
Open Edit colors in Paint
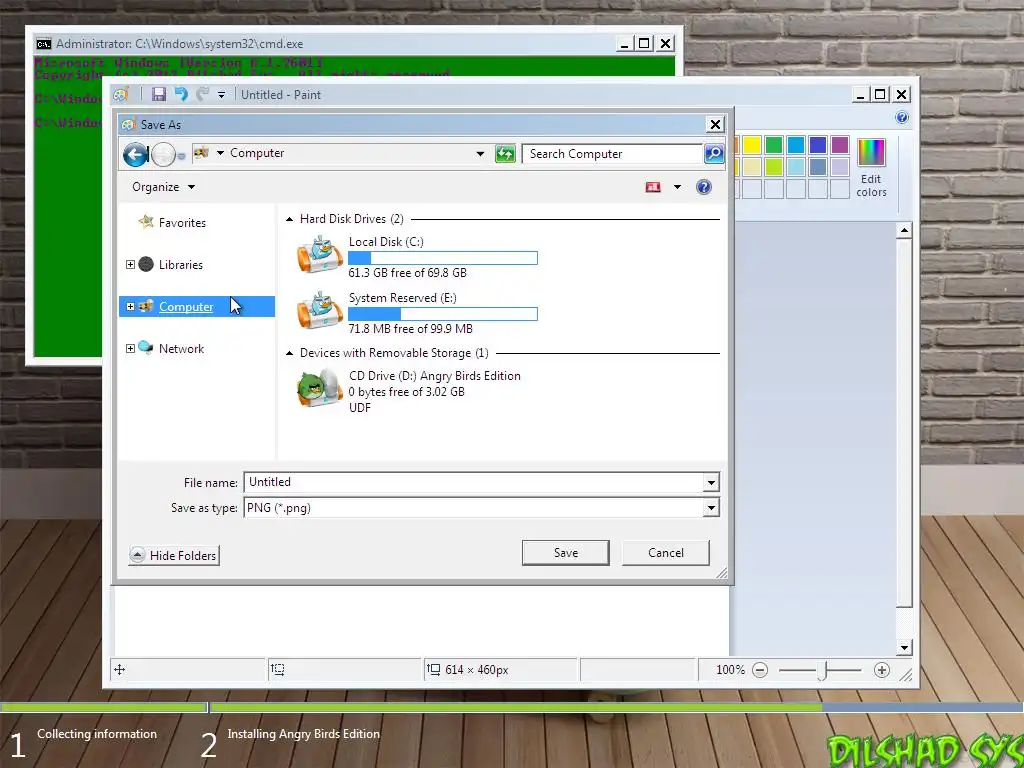click(x=871, y=167)
